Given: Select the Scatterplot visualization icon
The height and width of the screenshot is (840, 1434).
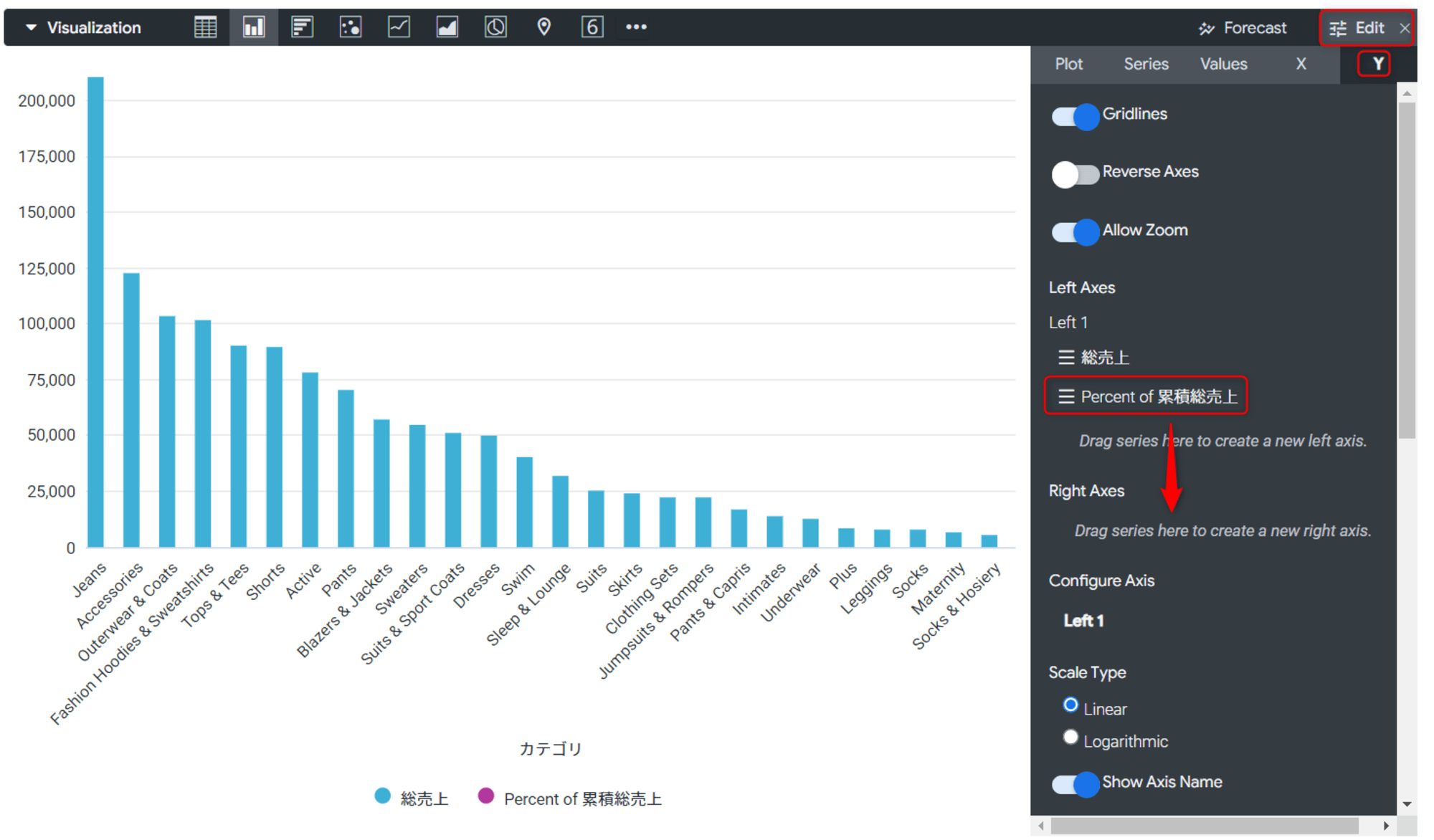Looking at the screenshot, I should 351,28.
